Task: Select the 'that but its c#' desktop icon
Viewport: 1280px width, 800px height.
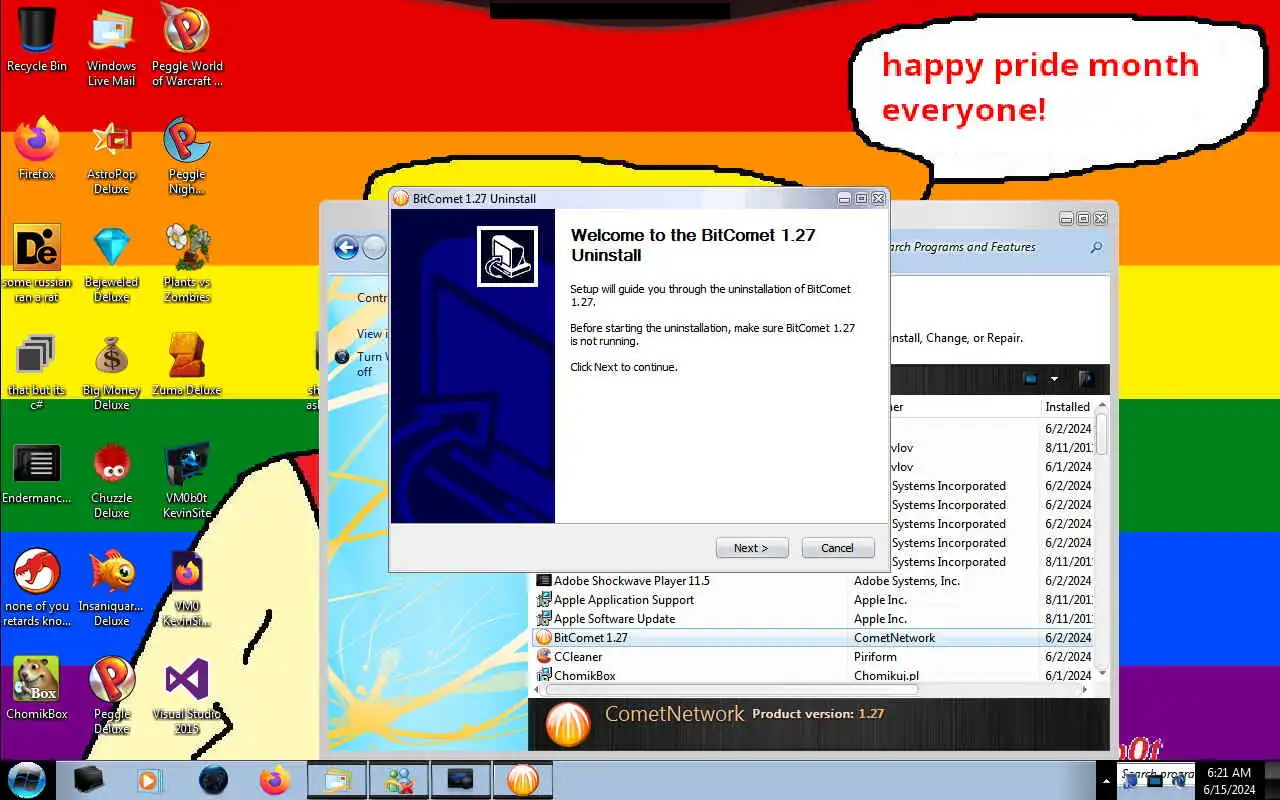Action: pyautogui.click(x=37, y=371)
